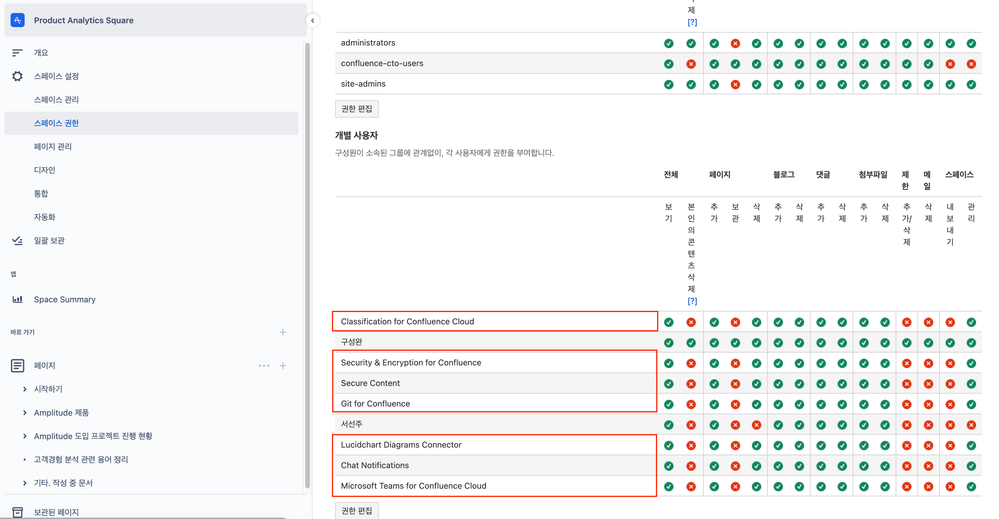Open 페이지 관리 settings item
The image size is (999, 519).
pos(52,146)
